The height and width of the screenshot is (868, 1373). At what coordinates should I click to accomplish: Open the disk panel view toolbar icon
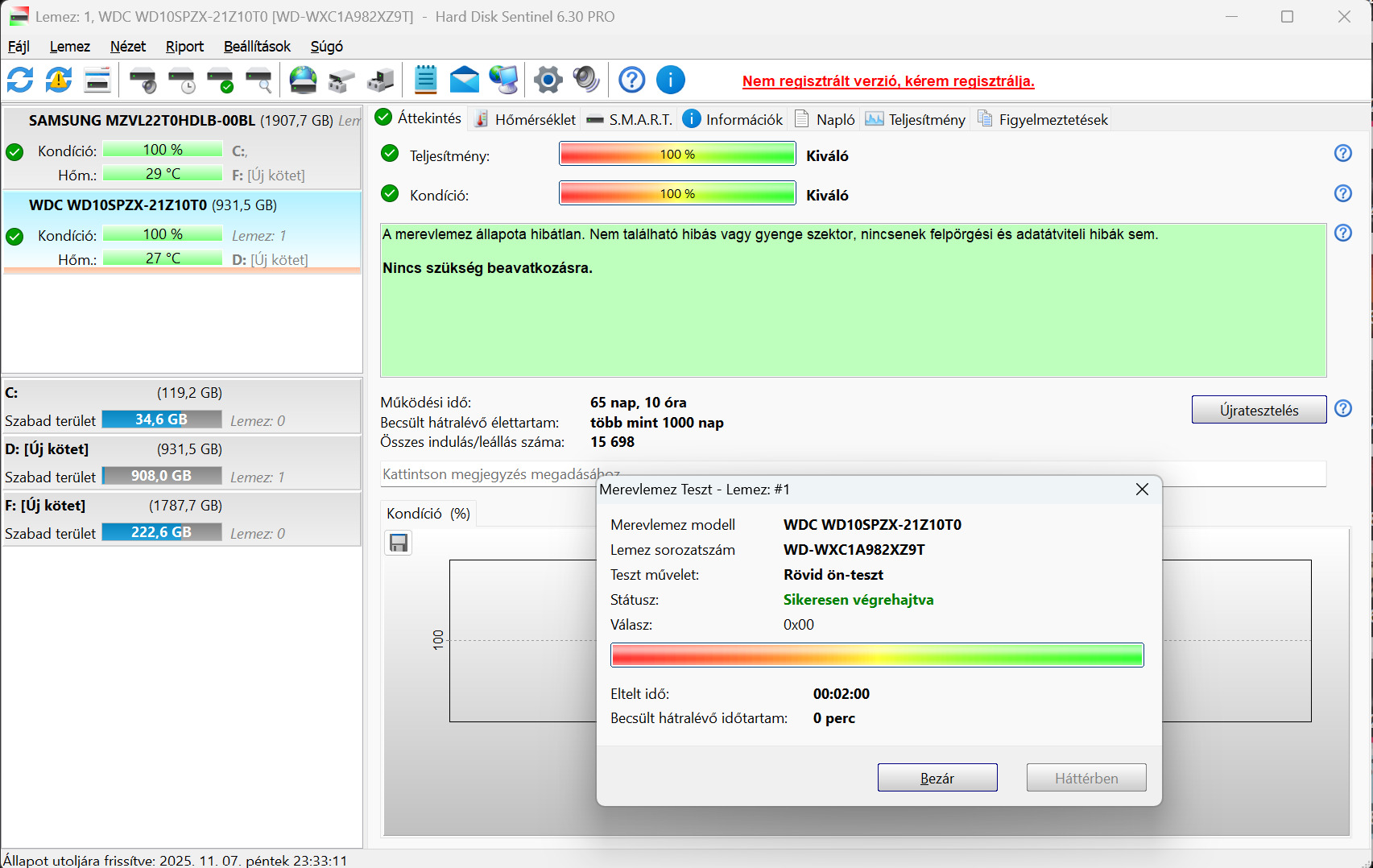click(97, 80)
